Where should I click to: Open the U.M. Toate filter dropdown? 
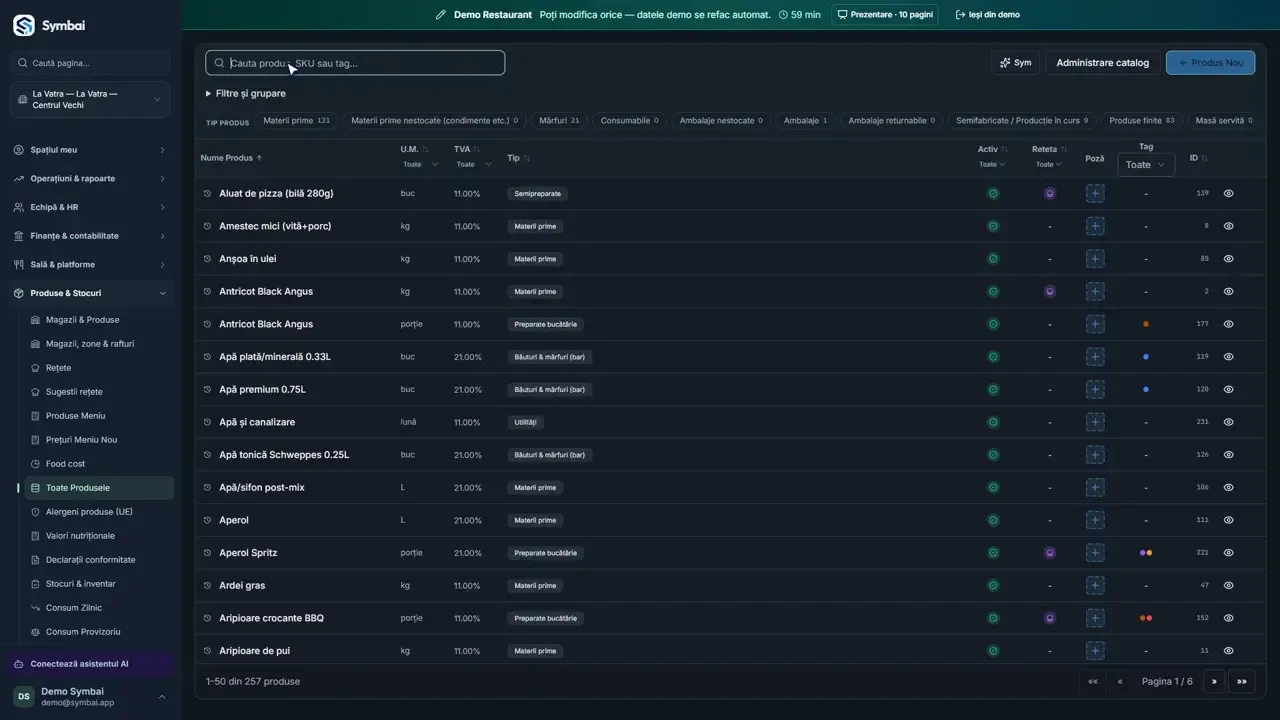click(x=420, y=164)
